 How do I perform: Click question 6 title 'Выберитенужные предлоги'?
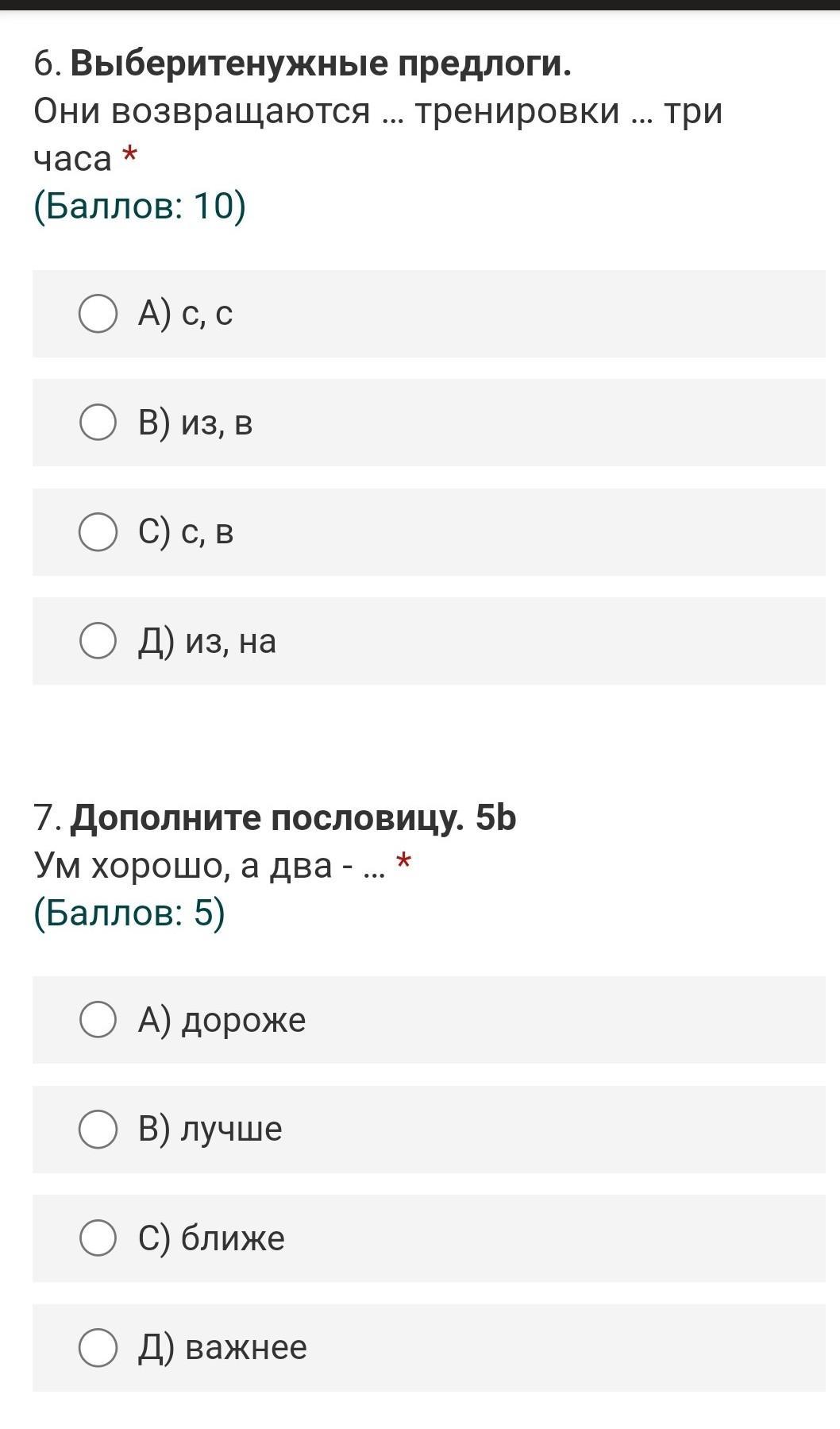pyautogui.click(x=320, y=64)
